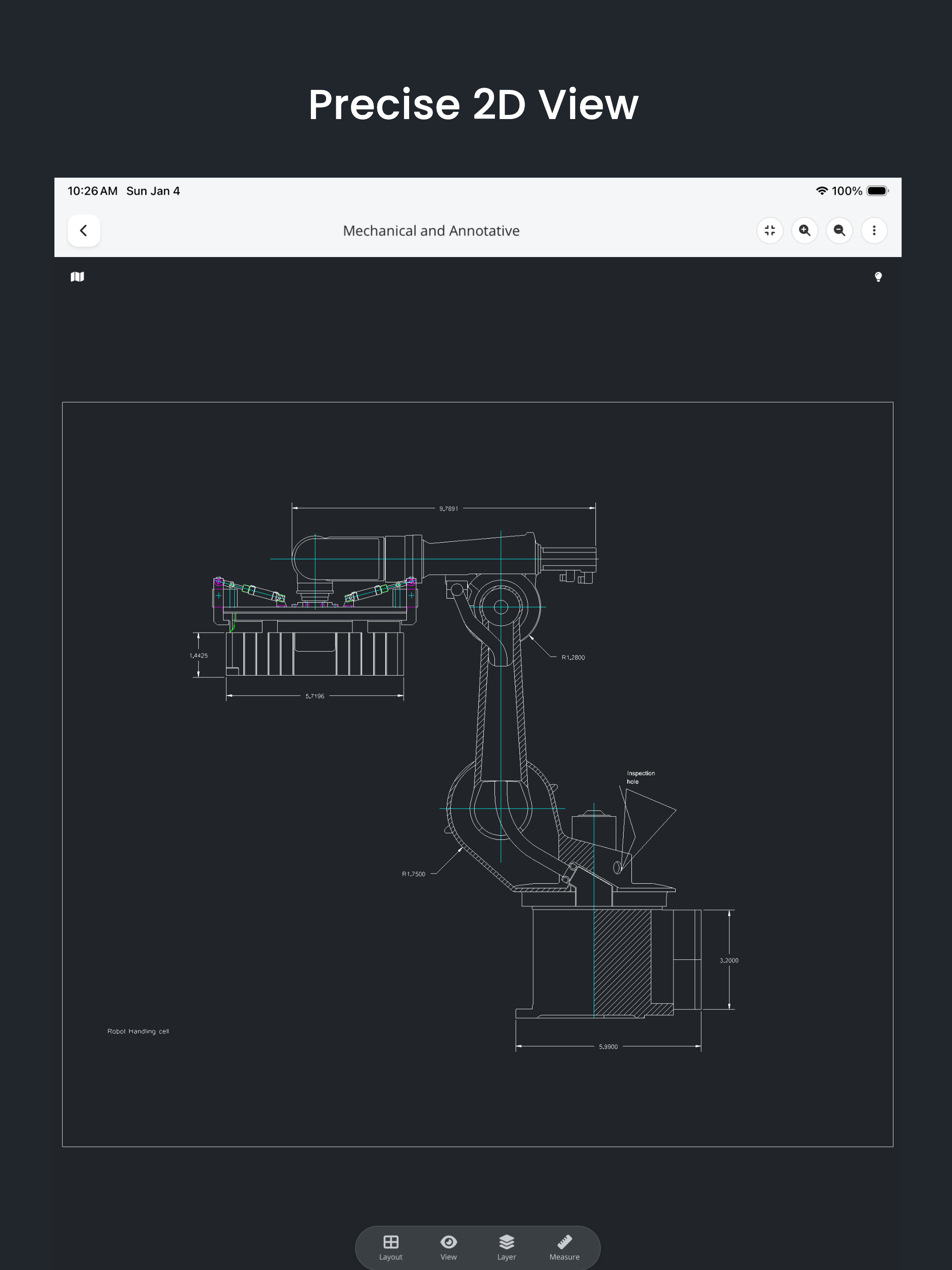The width and height of the screenshot is (952, 1270).
Task: Open the map icon below the back button
Action: tap(77, 277)
